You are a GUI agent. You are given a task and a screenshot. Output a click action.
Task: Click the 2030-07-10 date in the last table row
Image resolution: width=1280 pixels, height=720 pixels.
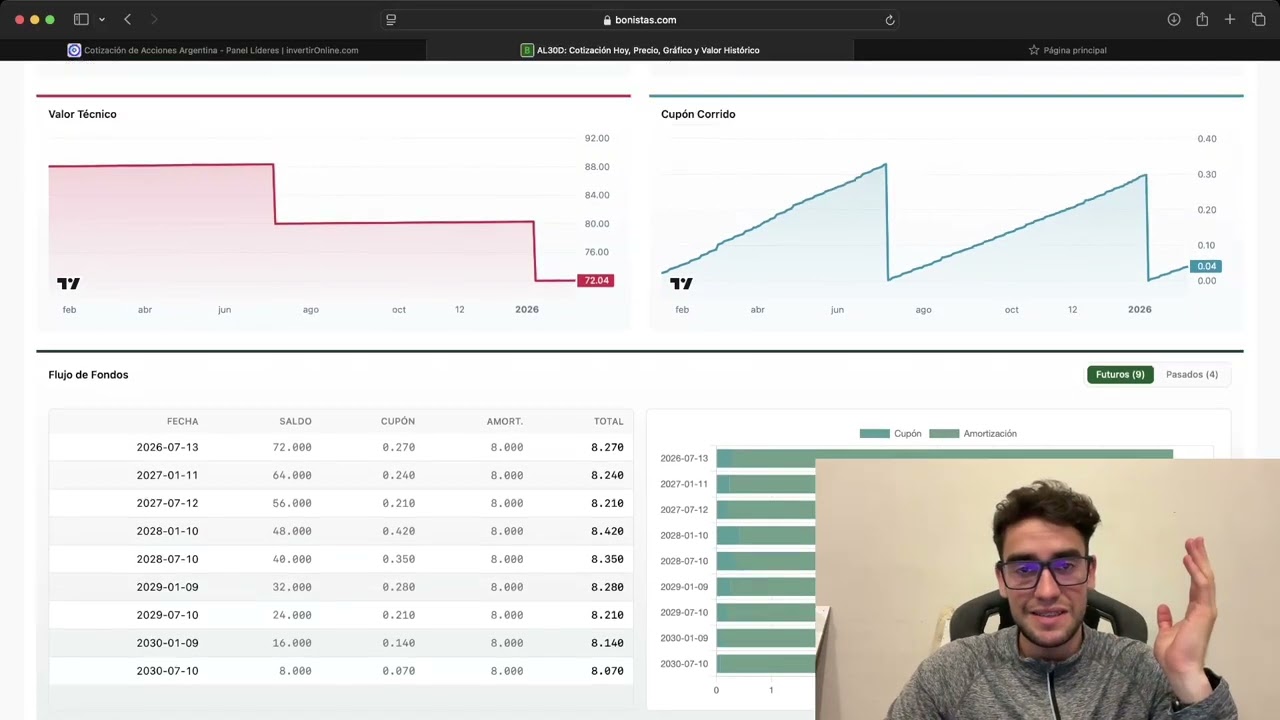tap(167, 672)
